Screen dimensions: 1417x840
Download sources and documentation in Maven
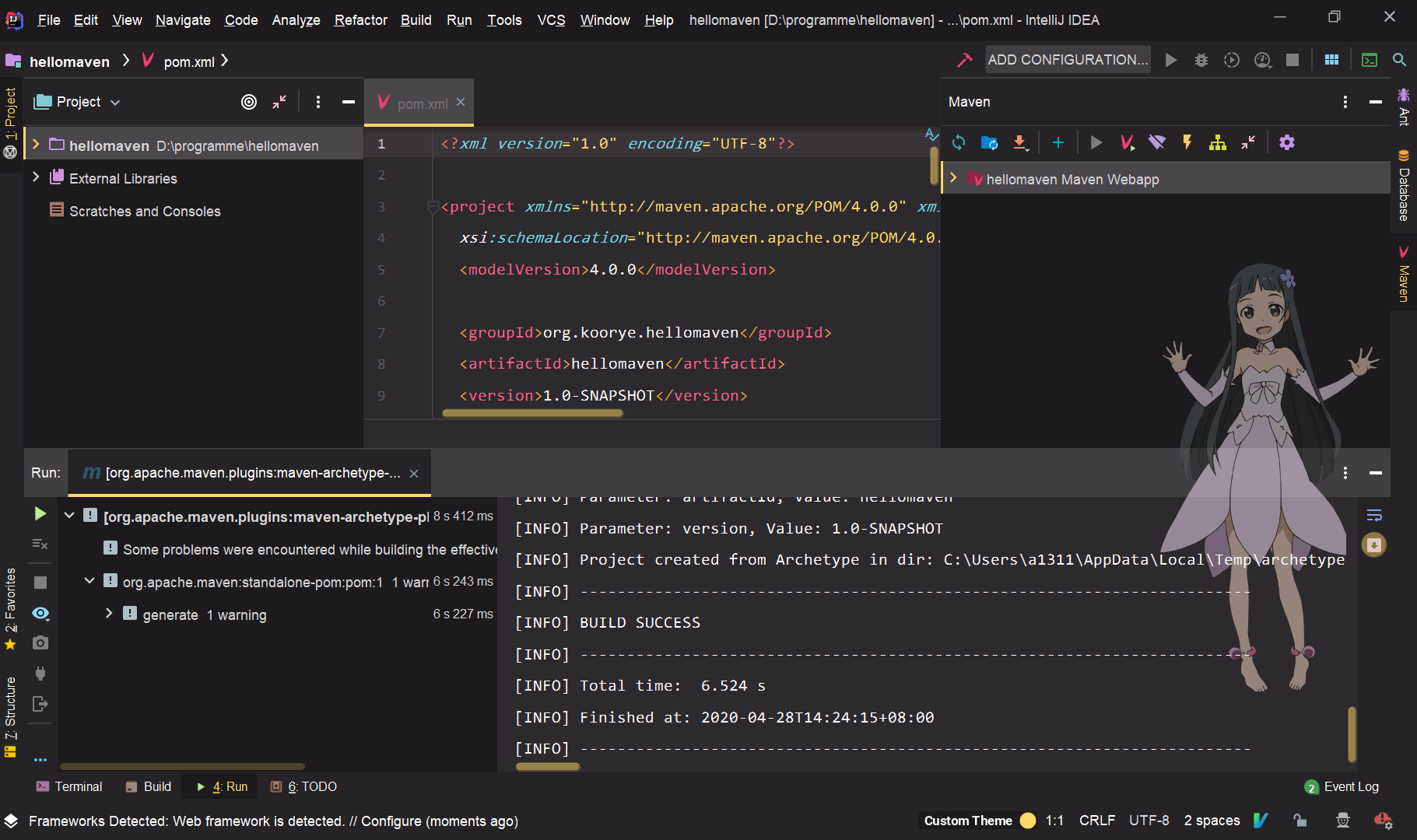1020,142
